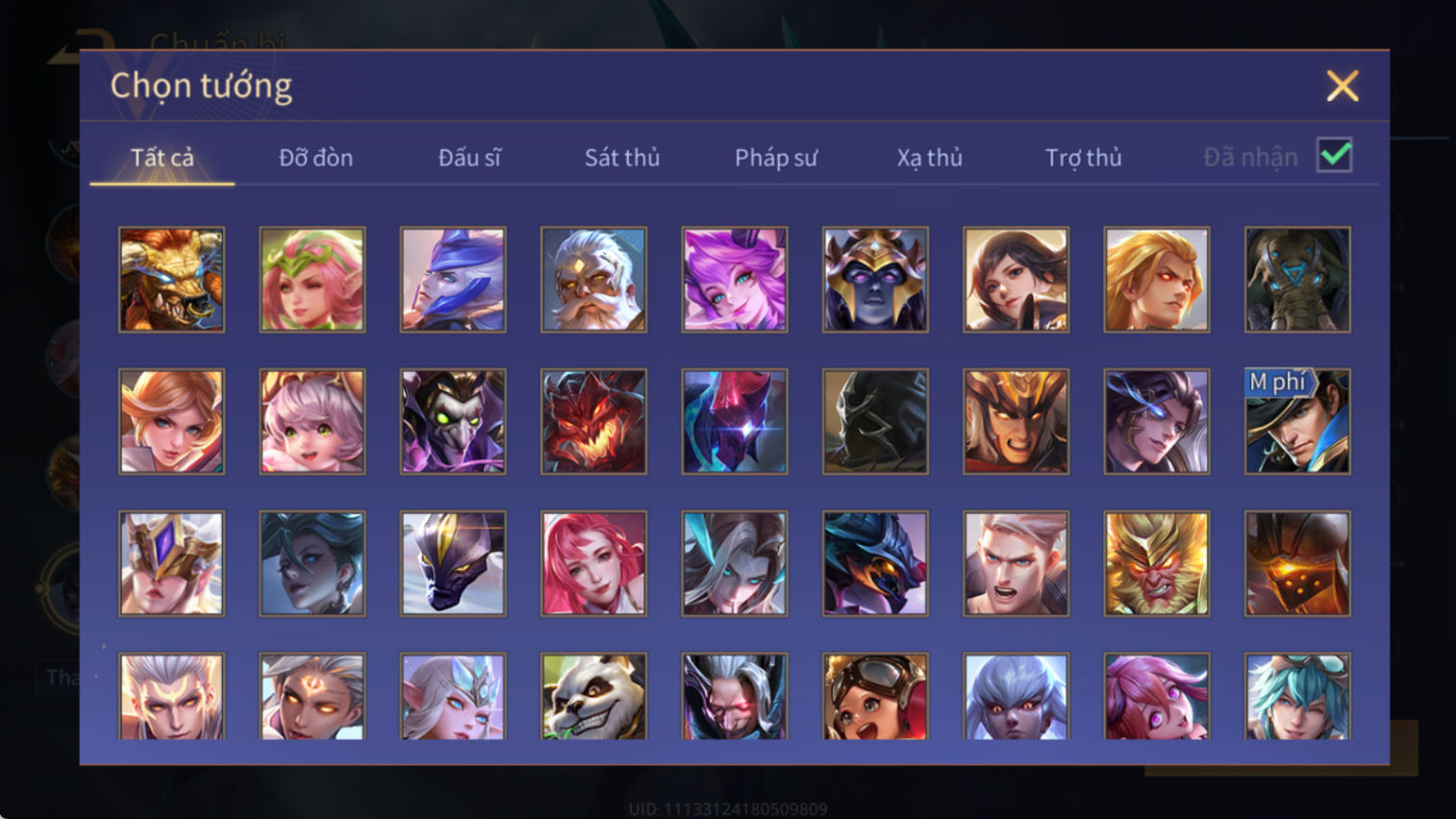Select the white-bearded old man hero

coord(593,280)
